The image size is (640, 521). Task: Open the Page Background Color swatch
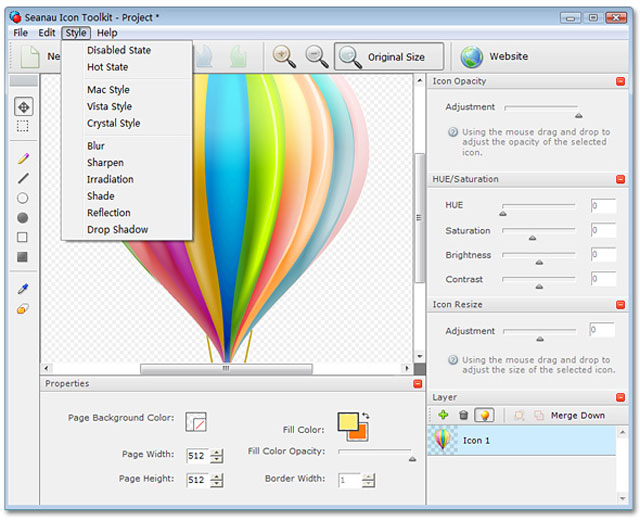pos(196,422)
